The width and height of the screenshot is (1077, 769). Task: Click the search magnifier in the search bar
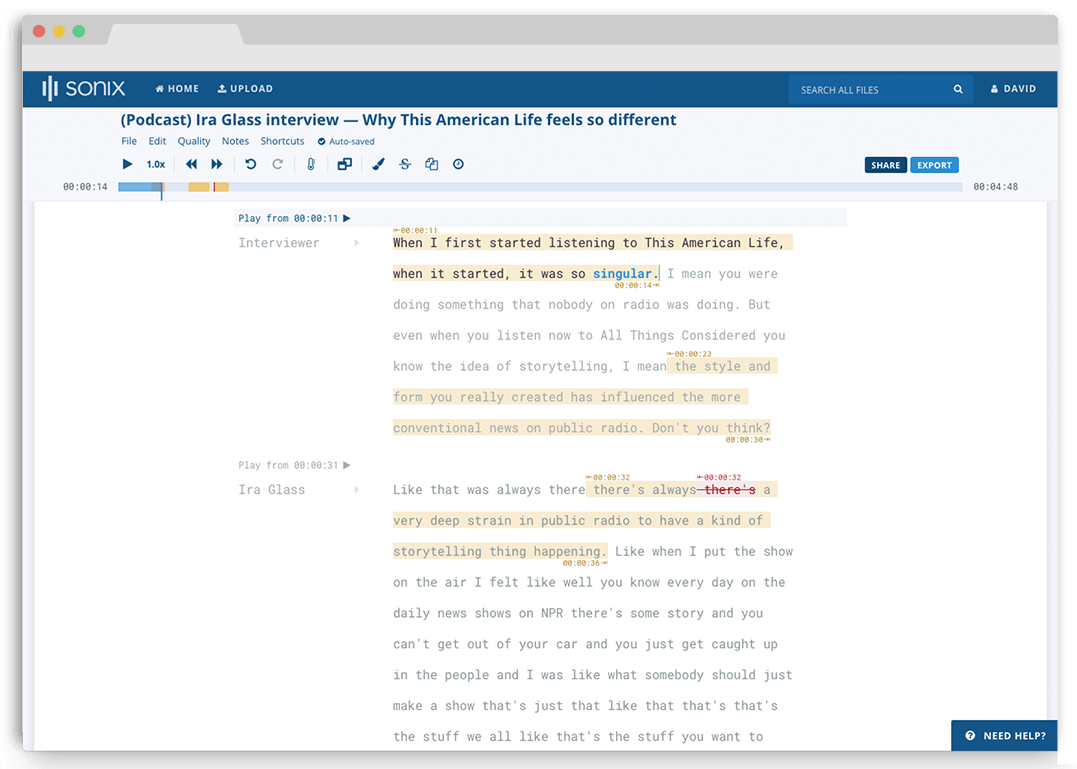coord(957,89)
